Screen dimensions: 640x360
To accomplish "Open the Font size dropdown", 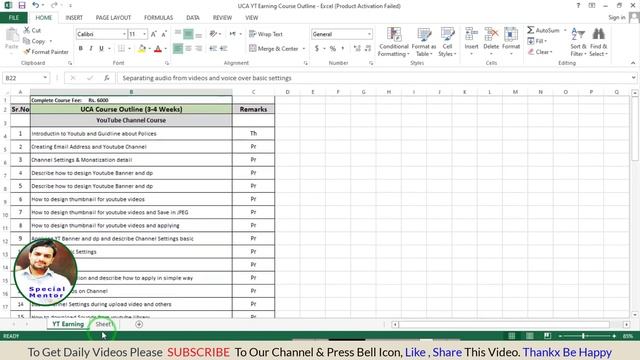I will [144, 34].
